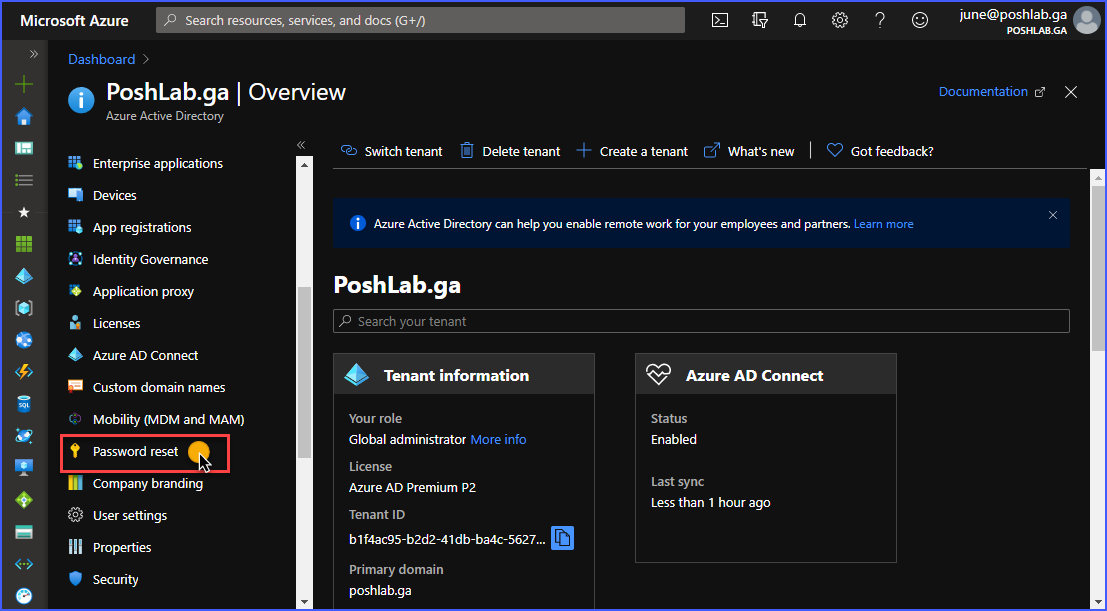Open What's new
The image size is (1107, 611).
pos(749,151)
